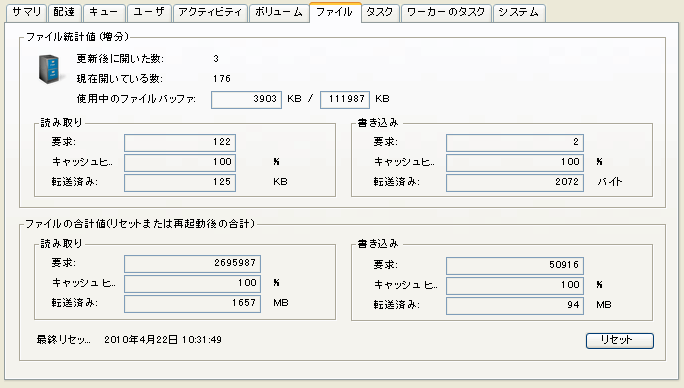The height and width of the screenshot is (388, 684).
Task: Select the incremental read requests field 122
Action: click(x=180, y=142)
